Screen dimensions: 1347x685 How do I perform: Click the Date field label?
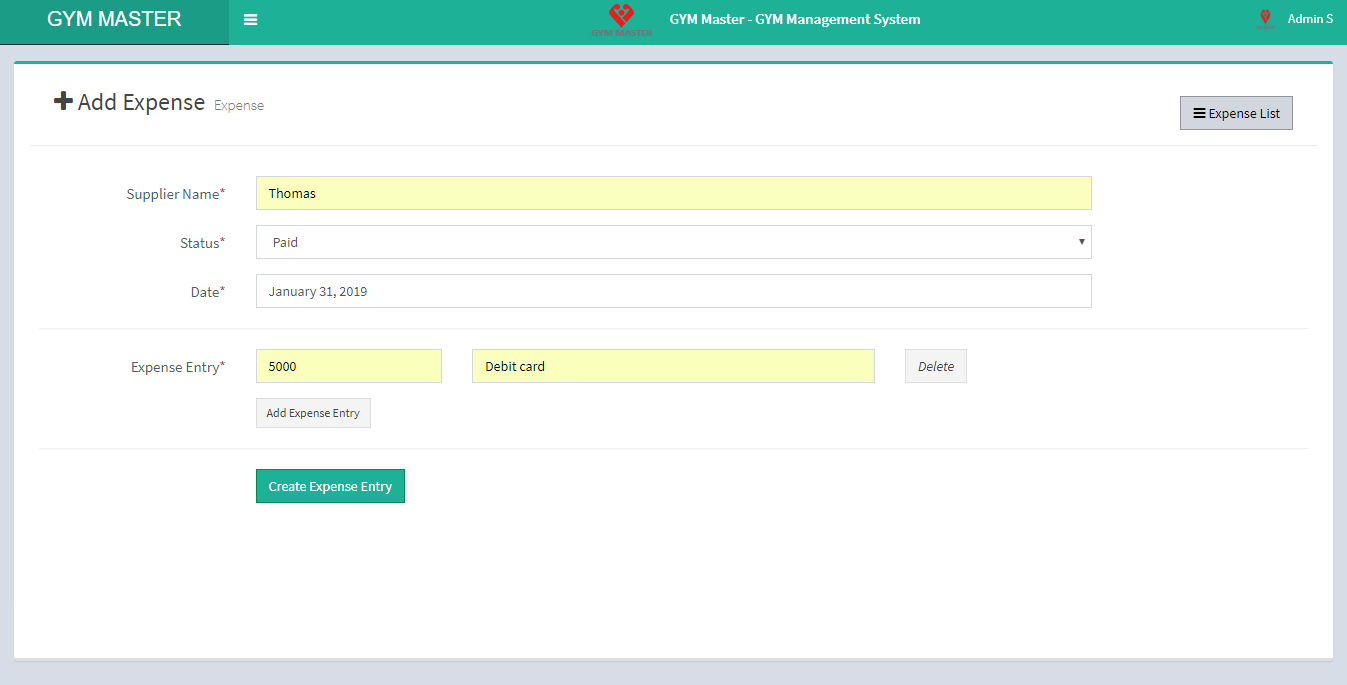pyautogui.click(x=205, y=292)
